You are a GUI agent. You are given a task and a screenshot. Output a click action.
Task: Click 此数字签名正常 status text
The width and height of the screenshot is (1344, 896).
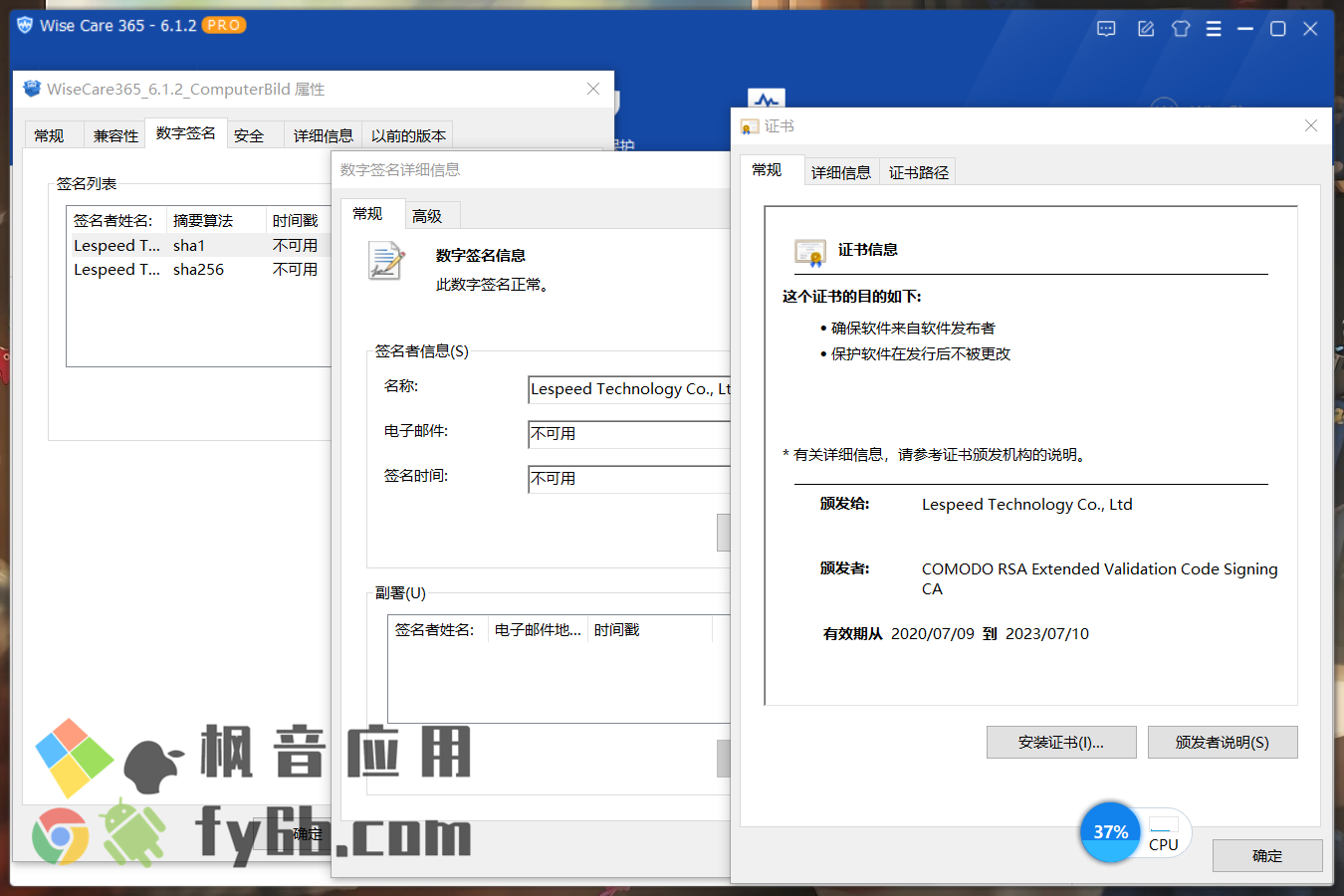click(493, 285)
